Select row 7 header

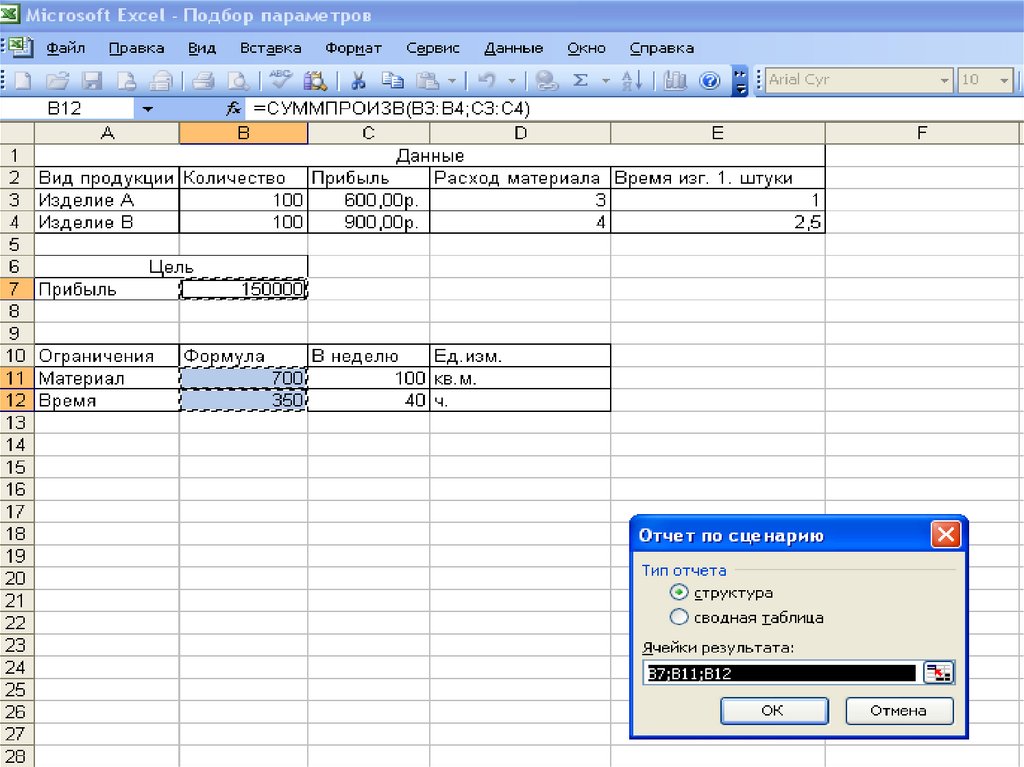tap(16, 289)
